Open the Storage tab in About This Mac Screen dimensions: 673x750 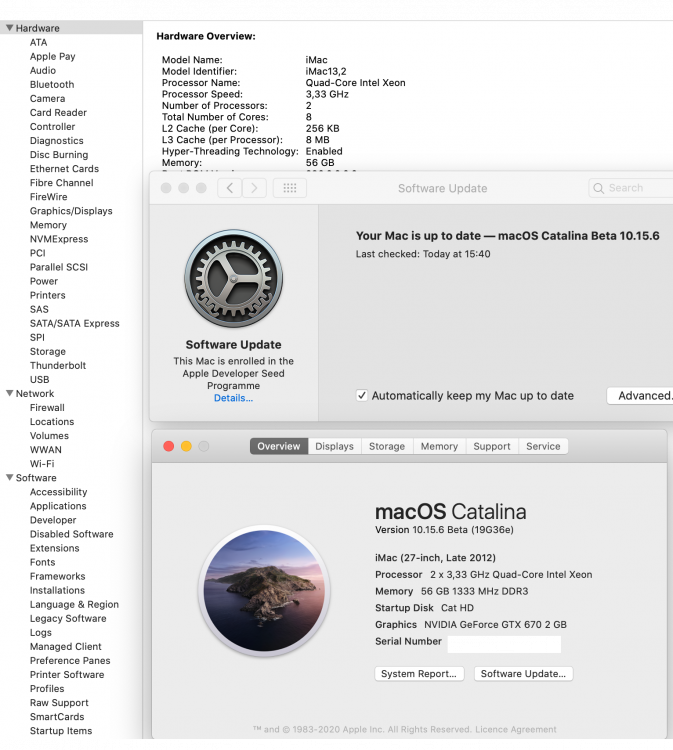(x=387, y=446)
